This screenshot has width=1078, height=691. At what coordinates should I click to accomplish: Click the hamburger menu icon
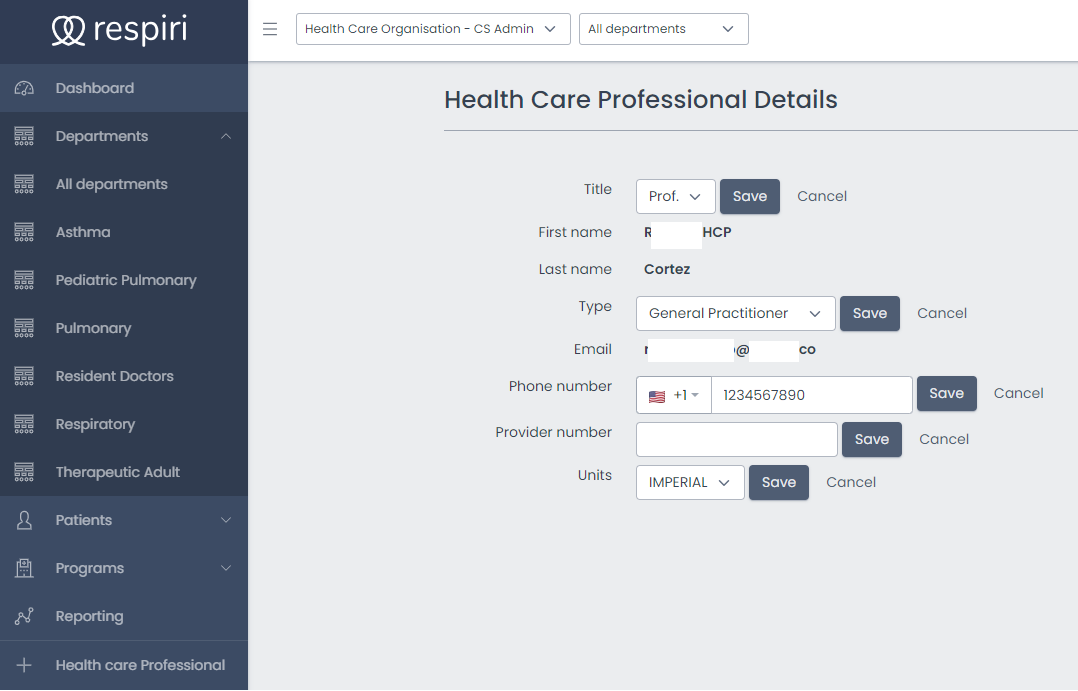[x=270, y=29]
